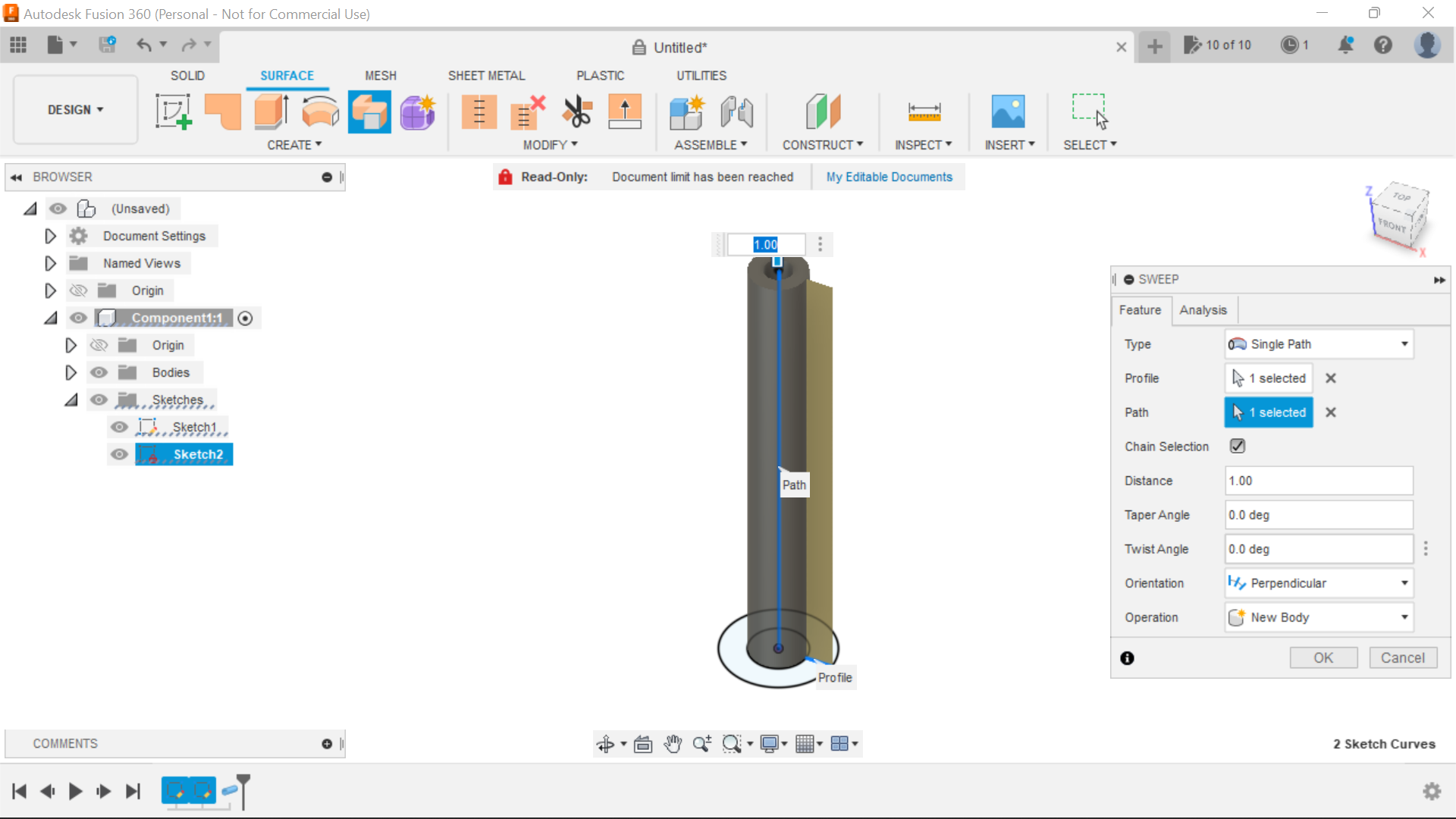The height and width of the screenshot is (819, 1456).
Task: Click the Trim tool in Modify
Action: point(576,111)
